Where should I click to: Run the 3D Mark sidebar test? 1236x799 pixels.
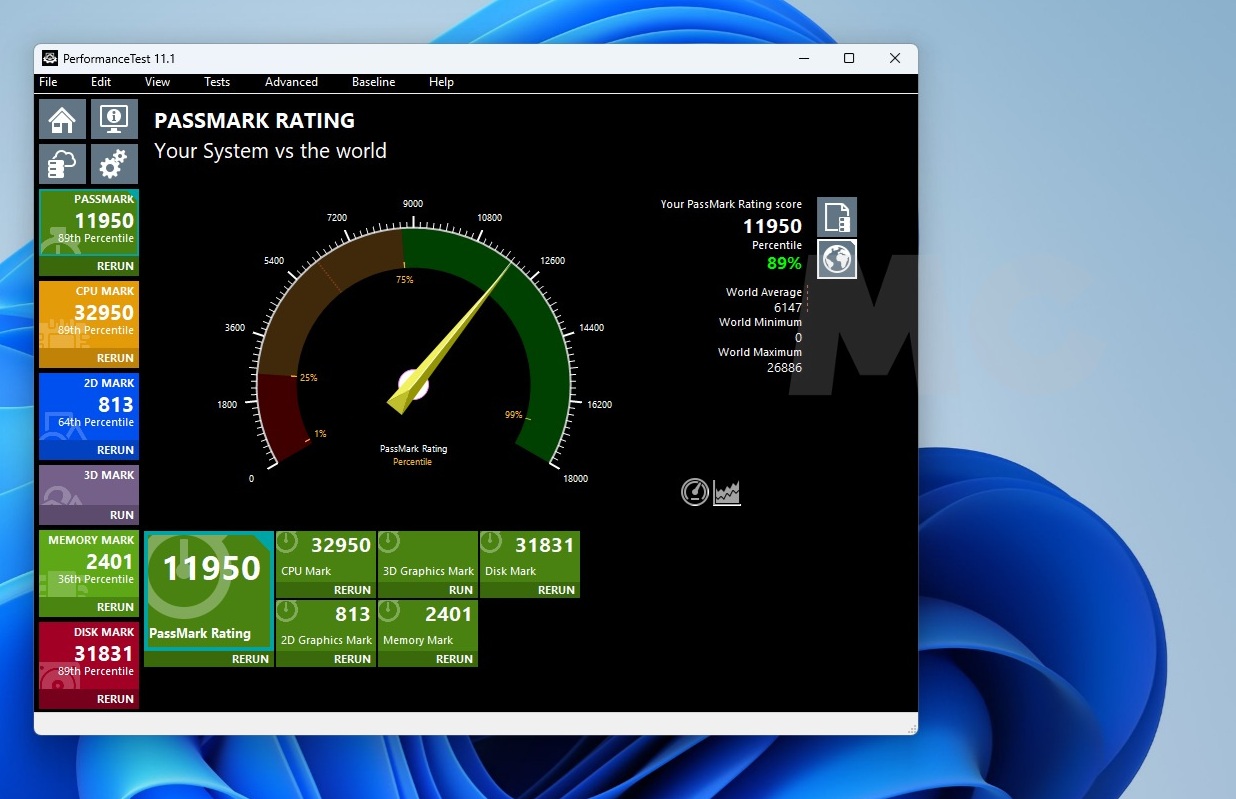(x=122, y=515)
